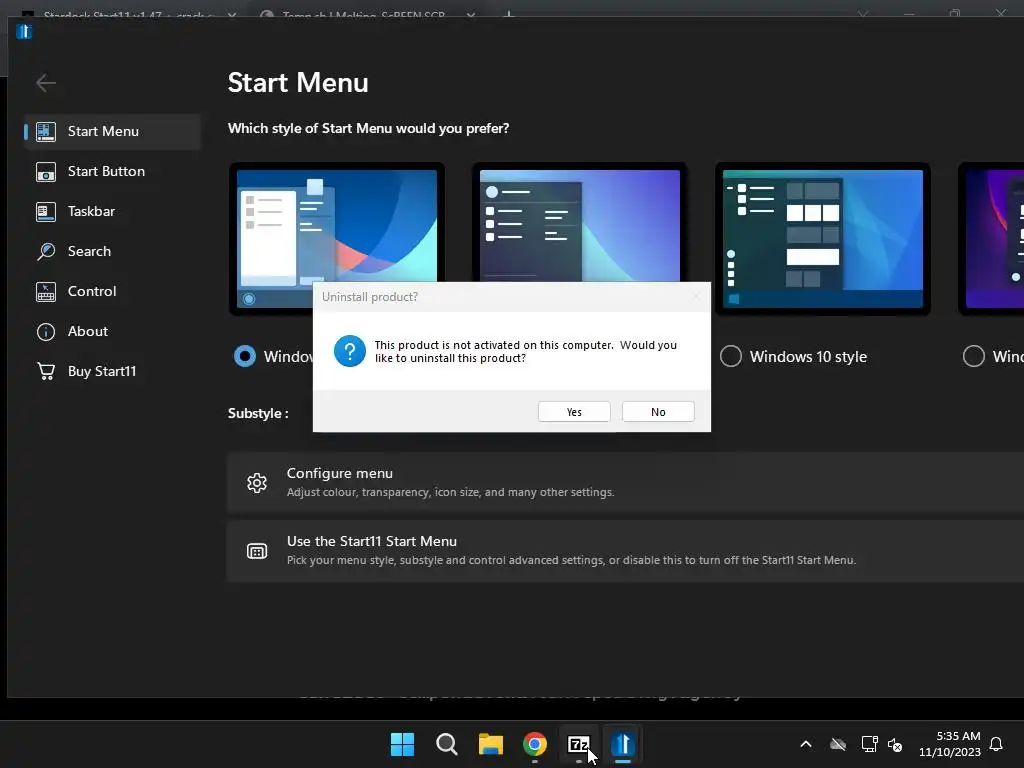Open the Start Menu sidebar section
The height and width of the screenshot is (768, 1024).
tap(112, 131)
